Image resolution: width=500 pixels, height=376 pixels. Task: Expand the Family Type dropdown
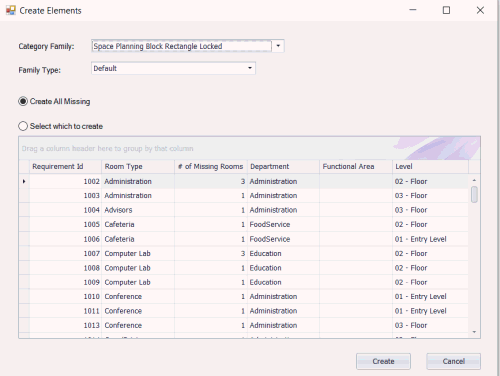[250, 68]
